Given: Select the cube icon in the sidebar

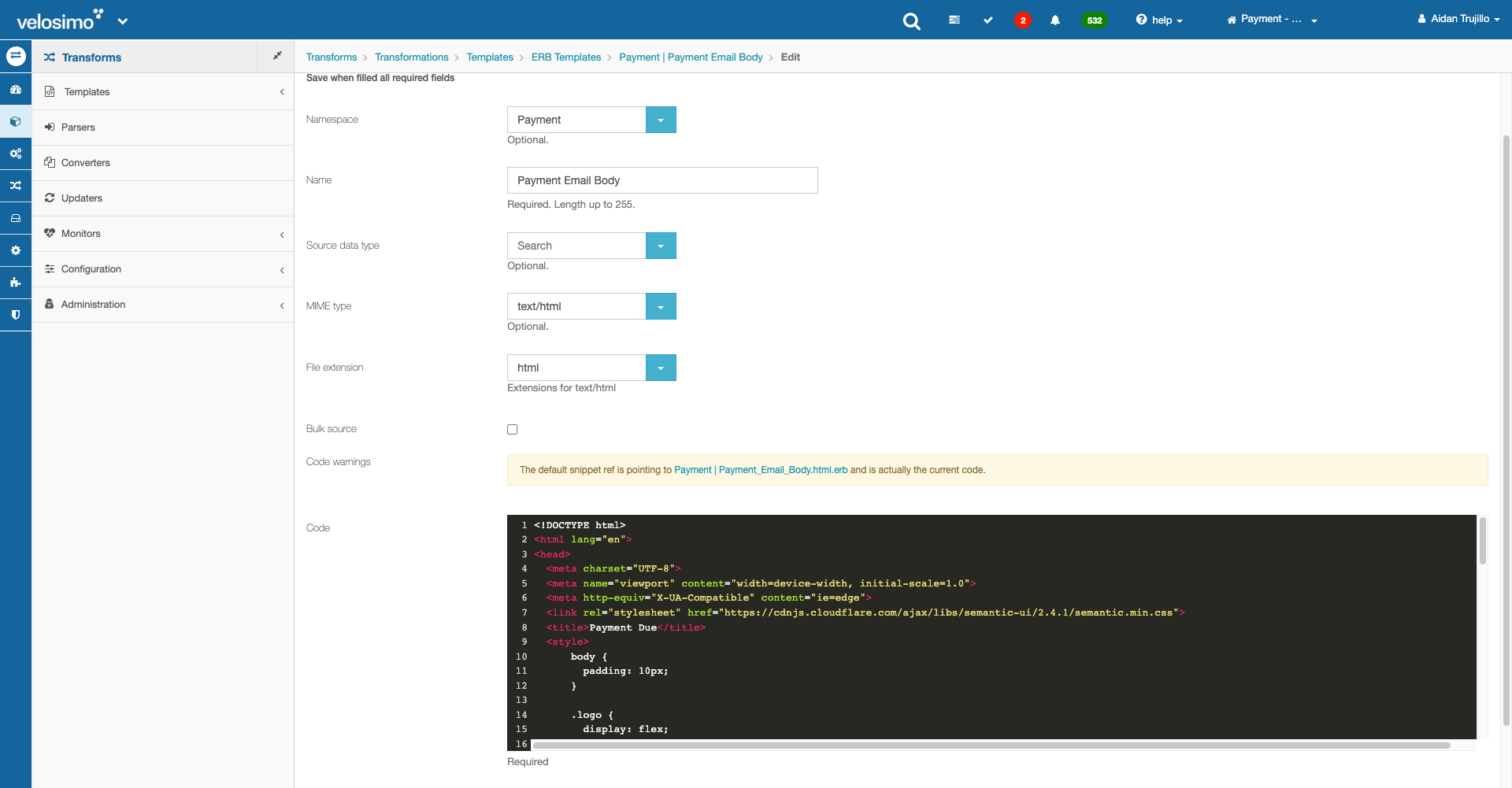Looking at the screenshot, I should click(x=16, y=122).
